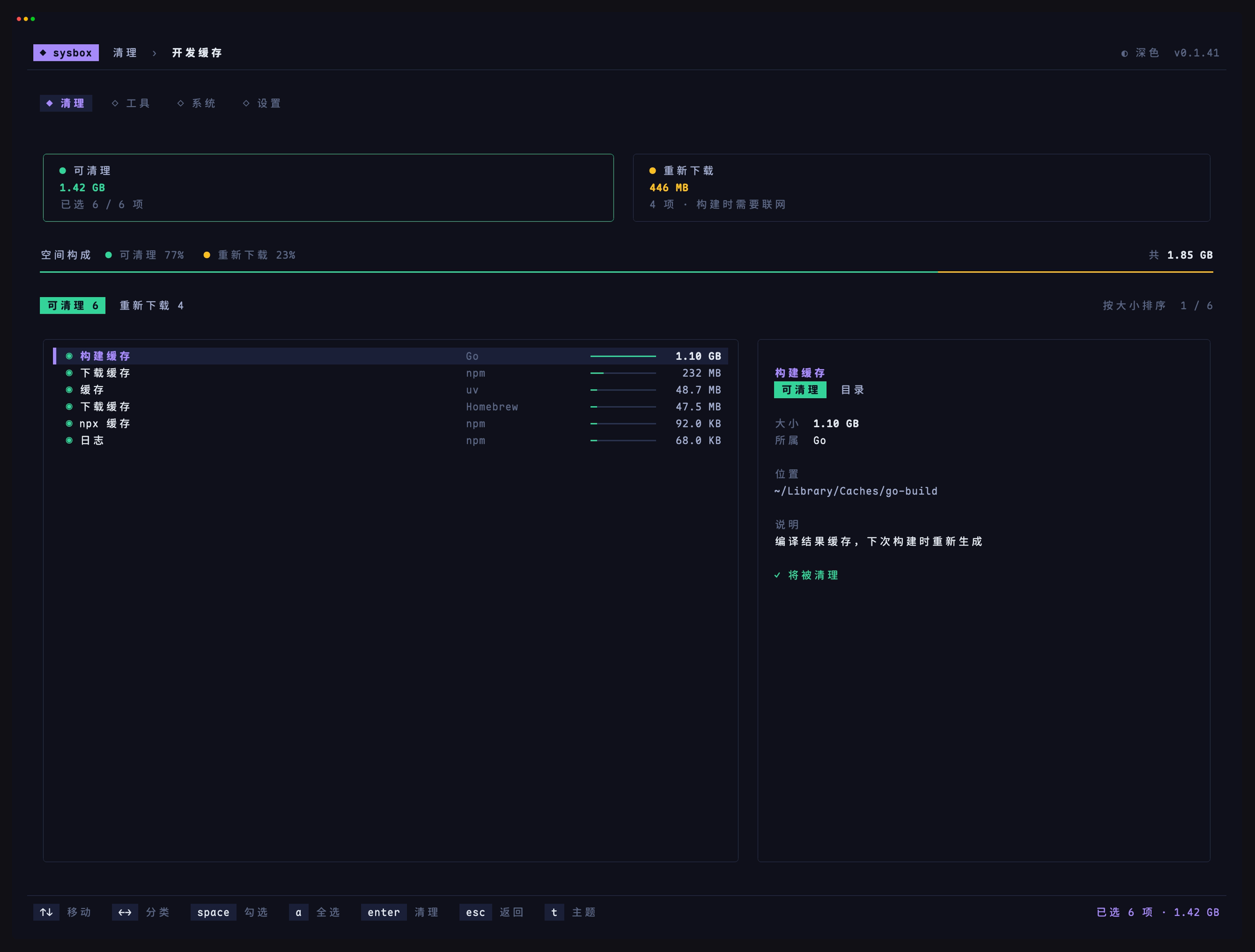Click 已选 6 项 · 1.42 GB status
The image size is (1255, 952).
coord(1157,912)
